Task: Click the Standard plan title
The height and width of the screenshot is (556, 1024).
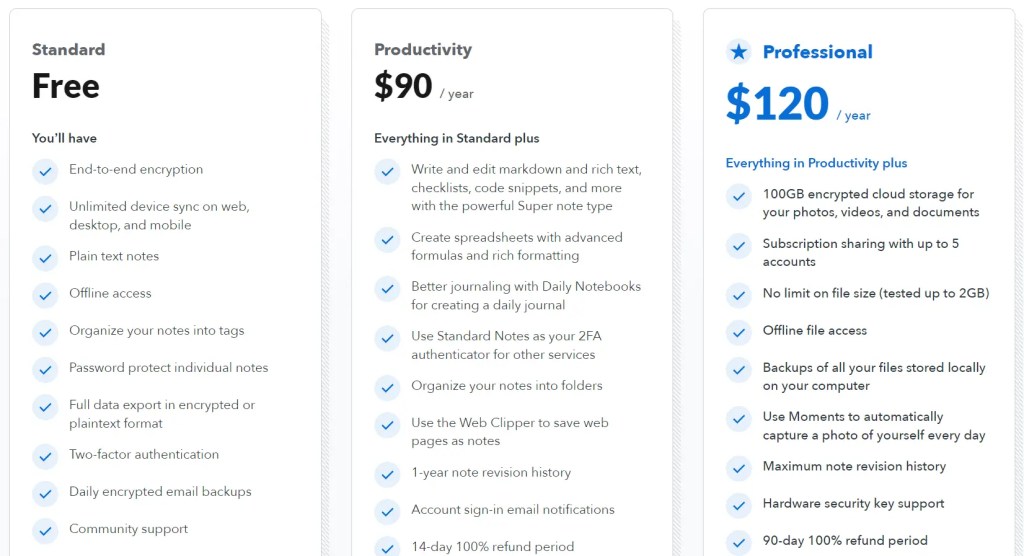Action: pos(68,49)
